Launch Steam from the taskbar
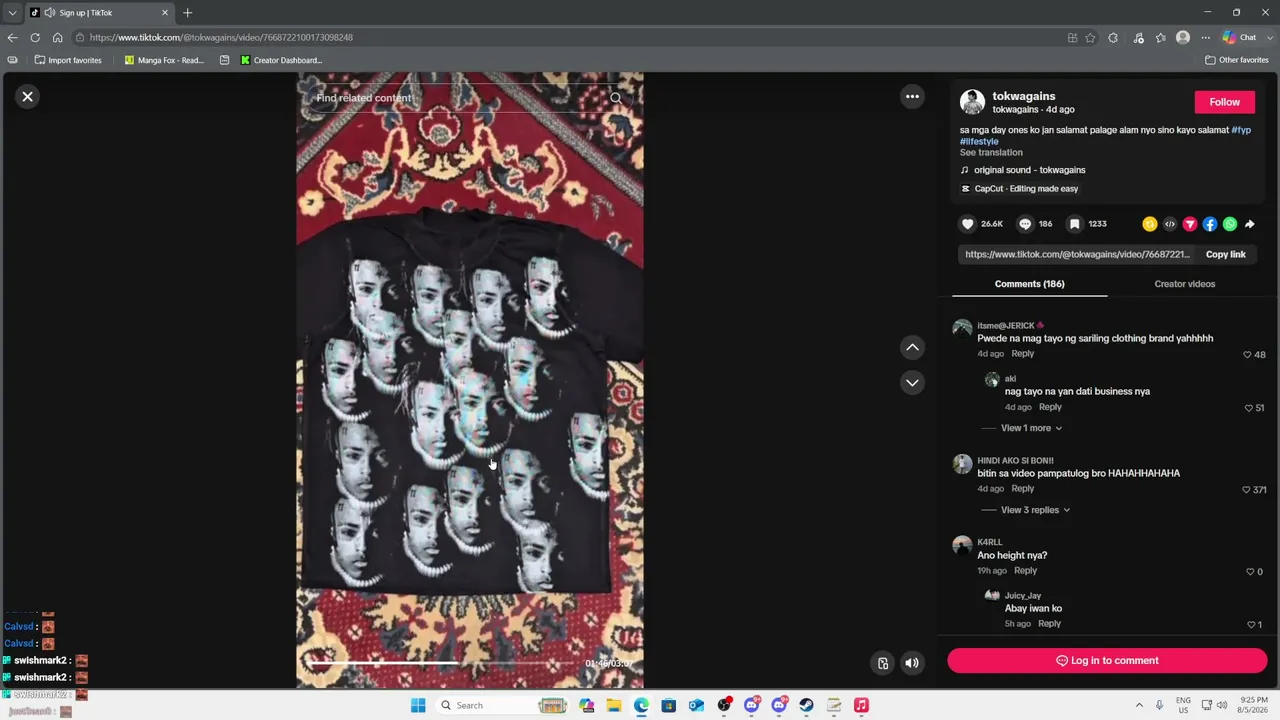 point(806,705)
